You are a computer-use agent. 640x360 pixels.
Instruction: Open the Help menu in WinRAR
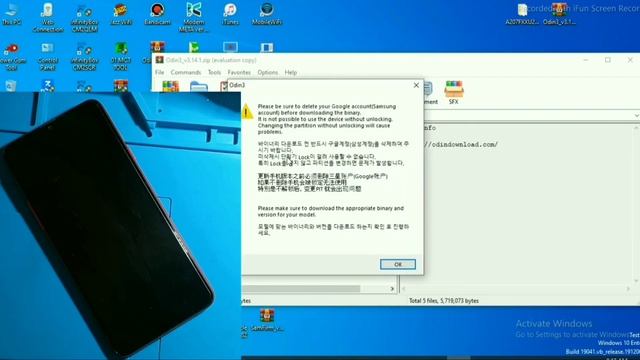click(x=291, y=72)
